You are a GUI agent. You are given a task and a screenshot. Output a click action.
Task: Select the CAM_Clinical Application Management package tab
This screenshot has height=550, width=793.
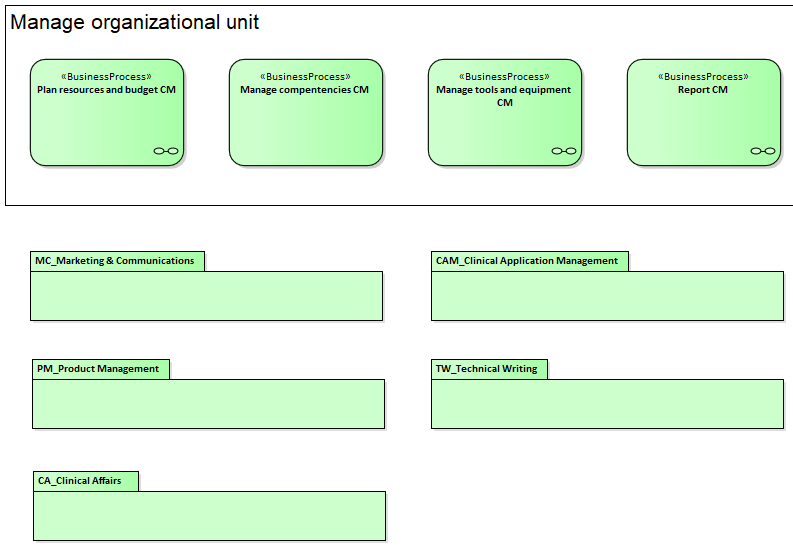point(528,261)
